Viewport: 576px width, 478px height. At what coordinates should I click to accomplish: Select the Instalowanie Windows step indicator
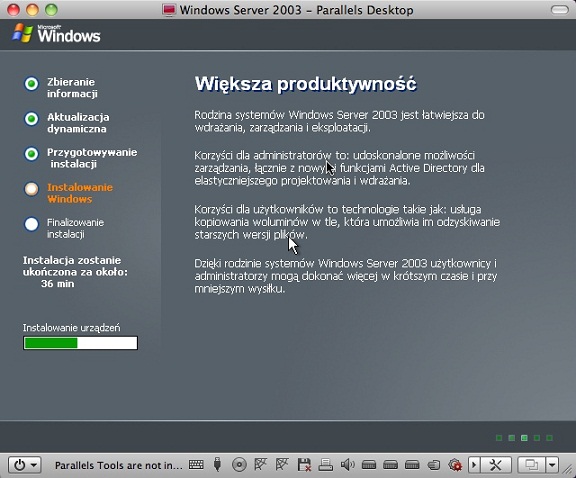pyautogui.click(x=32, y=189)
